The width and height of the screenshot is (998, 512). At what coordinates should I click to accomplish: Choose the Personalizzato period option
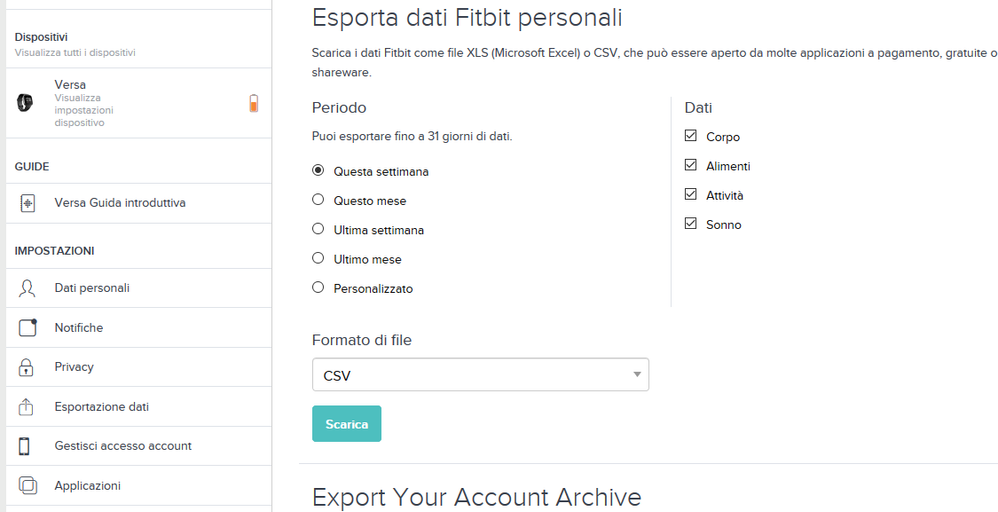coord(318,287)
